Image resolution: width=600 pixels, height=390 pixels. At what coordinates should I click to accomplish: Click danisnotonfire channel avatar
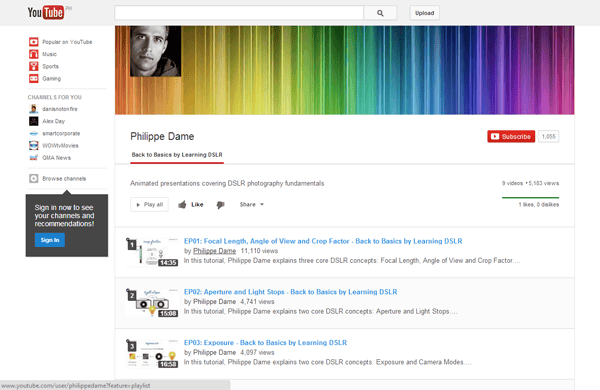(x=34, y=109)
